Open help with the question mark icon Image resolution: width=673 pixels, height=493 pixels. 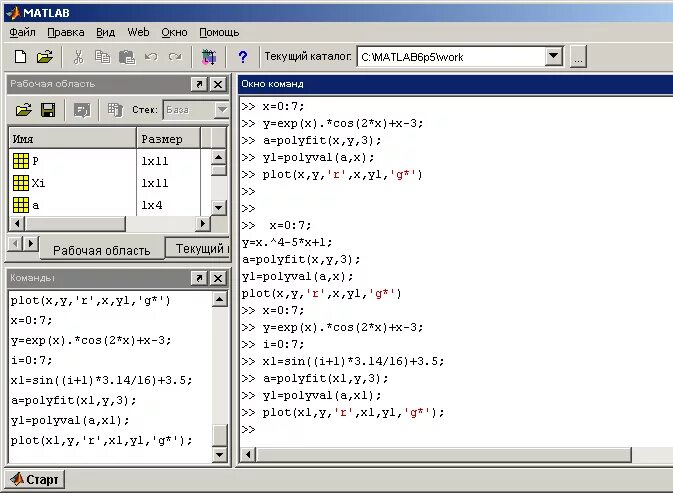[x=243, y=56]
